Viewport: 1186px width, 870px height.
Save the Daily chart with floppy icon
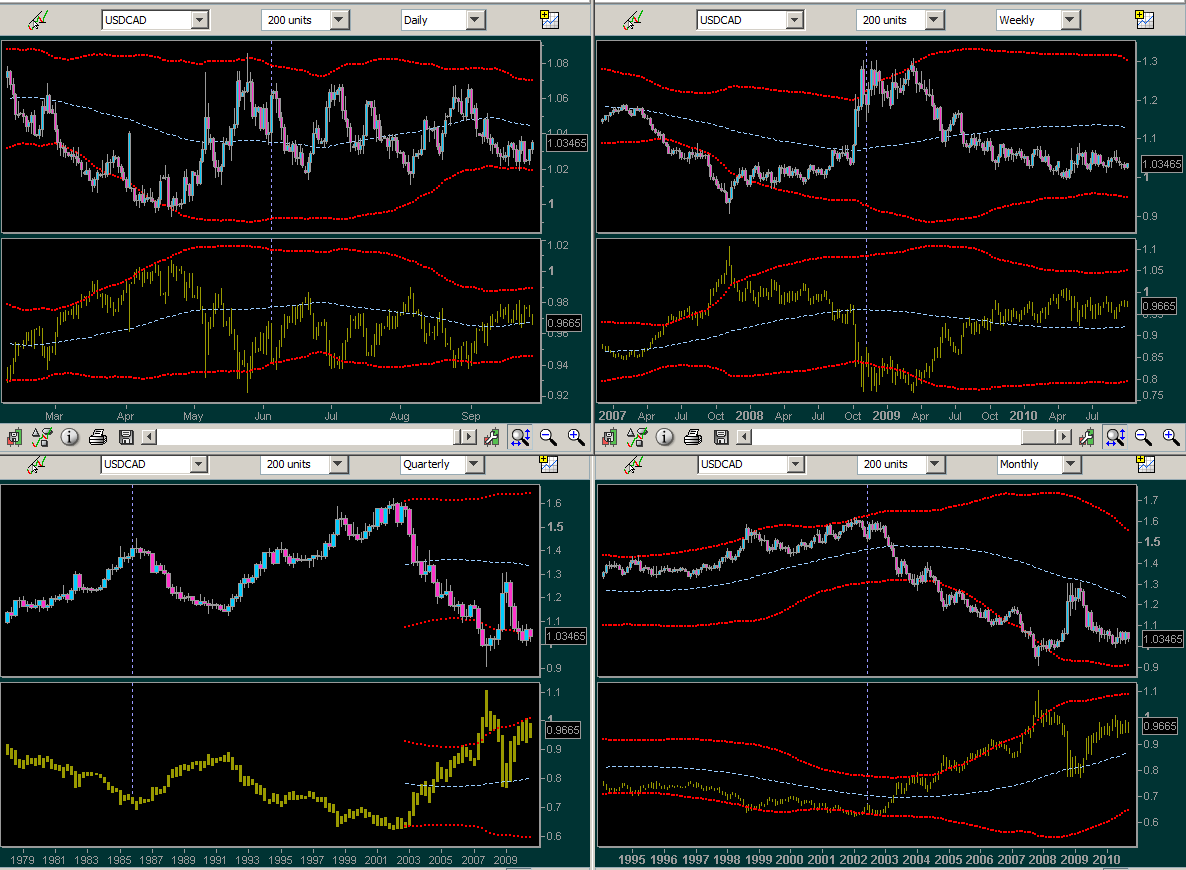[x=126, y=437]
